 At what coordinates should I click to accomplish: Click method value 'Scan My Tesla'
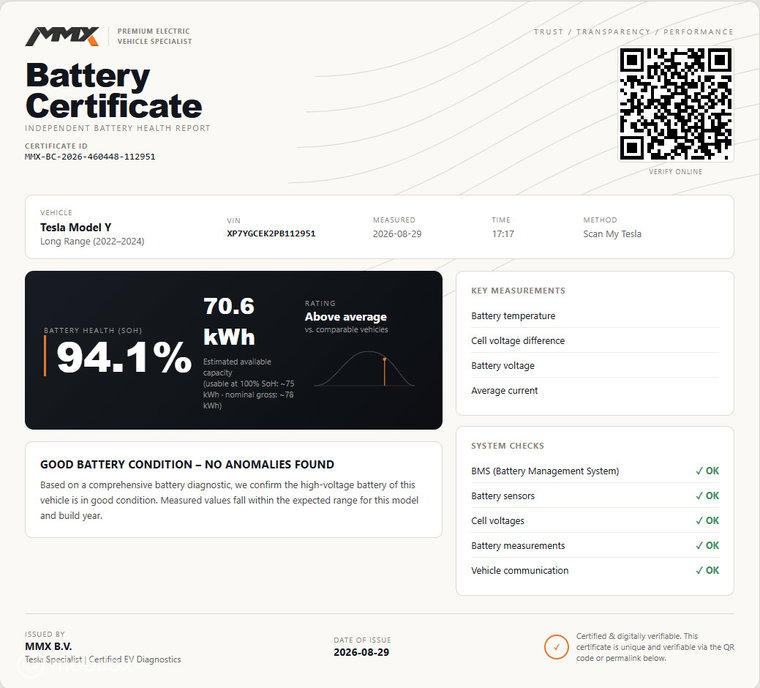[x=612, y=234]
